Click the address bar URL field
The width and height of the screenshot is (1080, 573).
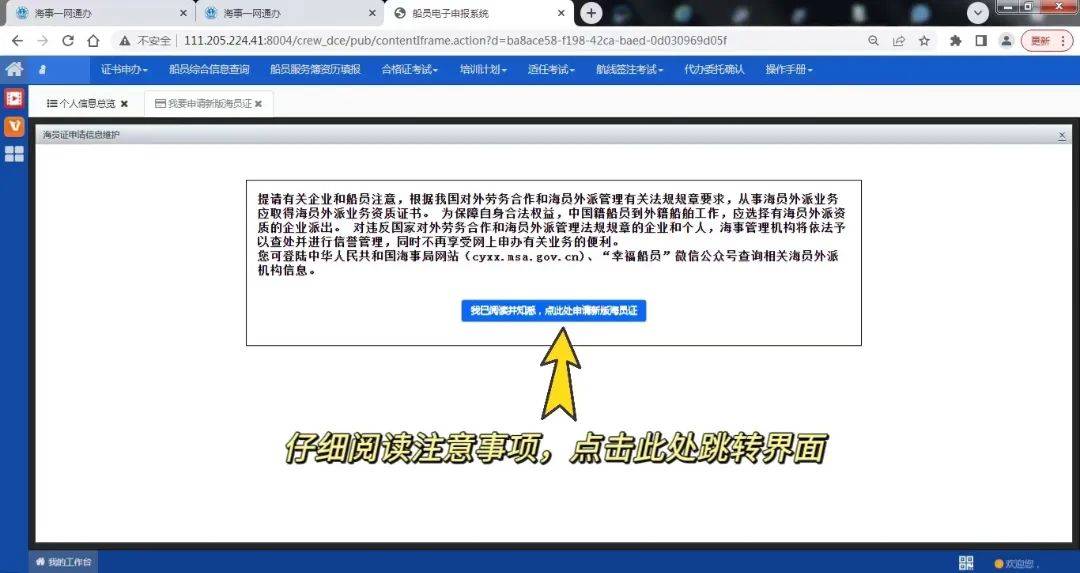click(x=455, y=41)
